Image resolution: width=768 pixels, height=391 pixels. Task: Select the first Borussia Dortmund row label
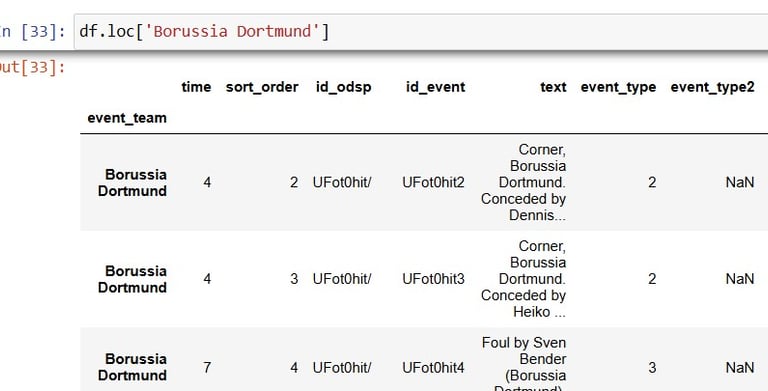132,183
